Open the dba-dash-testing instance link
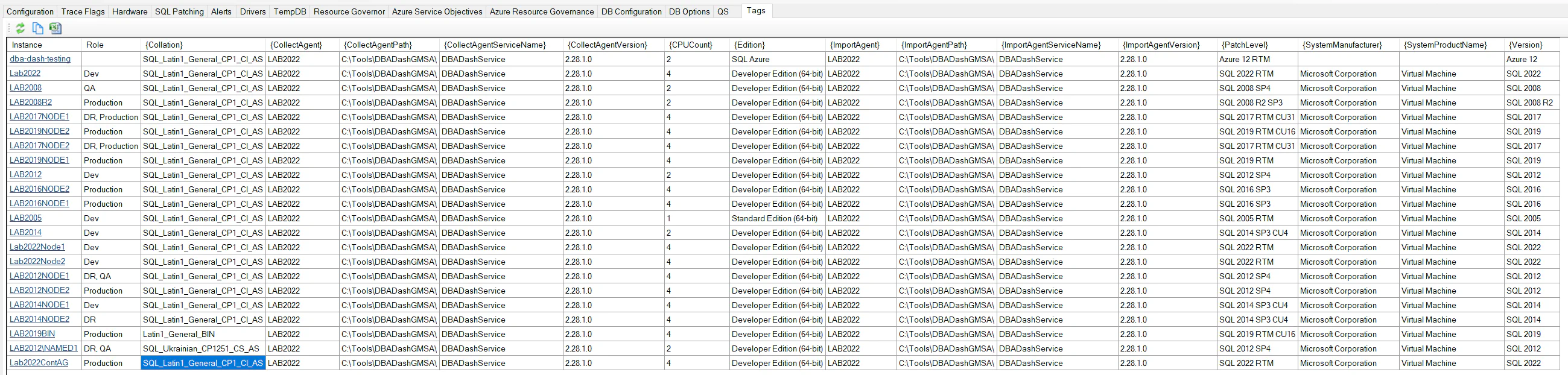Viewport: 1568px width, 375px height. click(40, 59)
